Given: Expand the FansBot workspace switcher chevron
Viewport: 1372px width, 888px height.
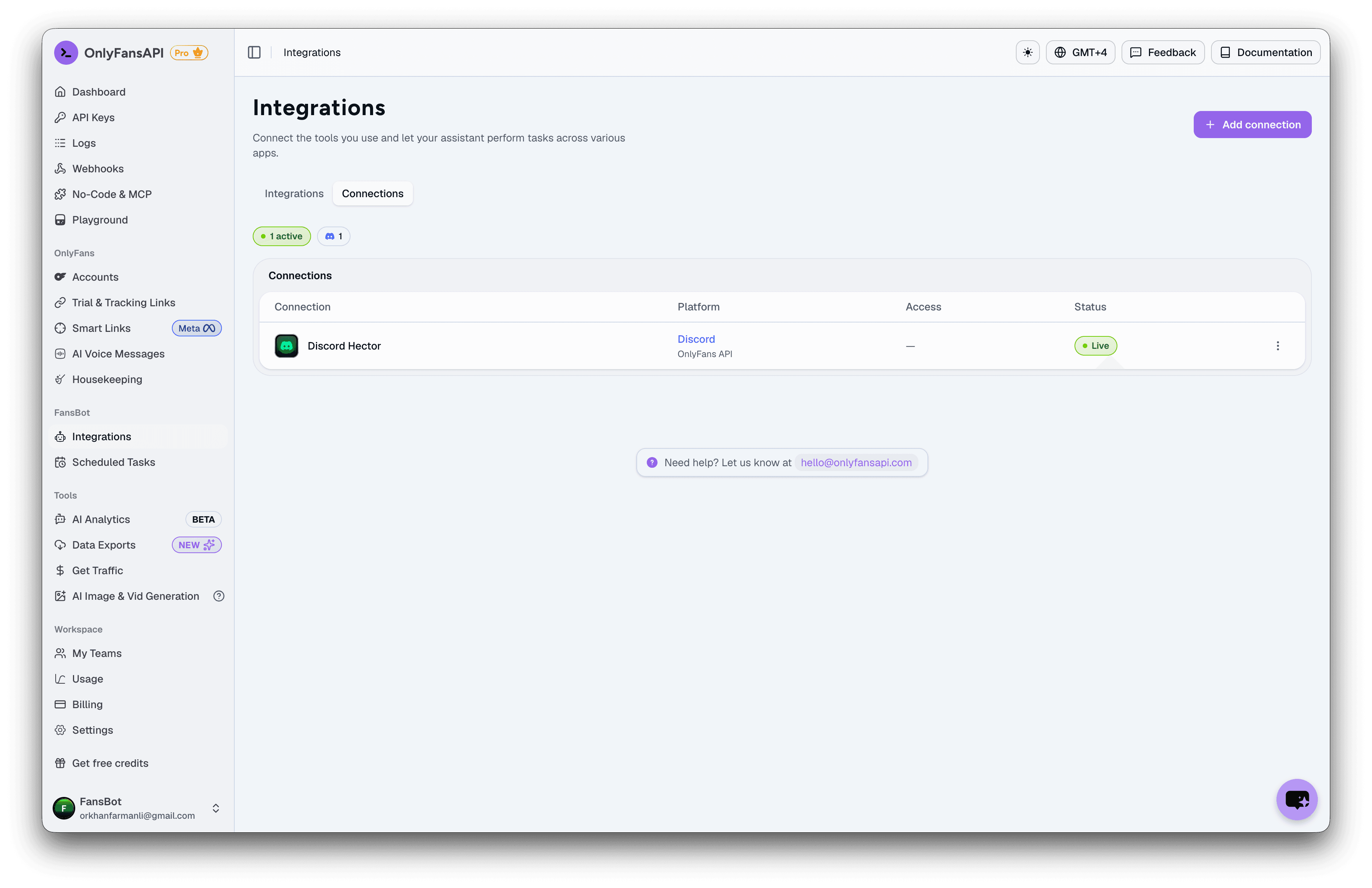Looking at the screenshot, I should coord(216,808).
